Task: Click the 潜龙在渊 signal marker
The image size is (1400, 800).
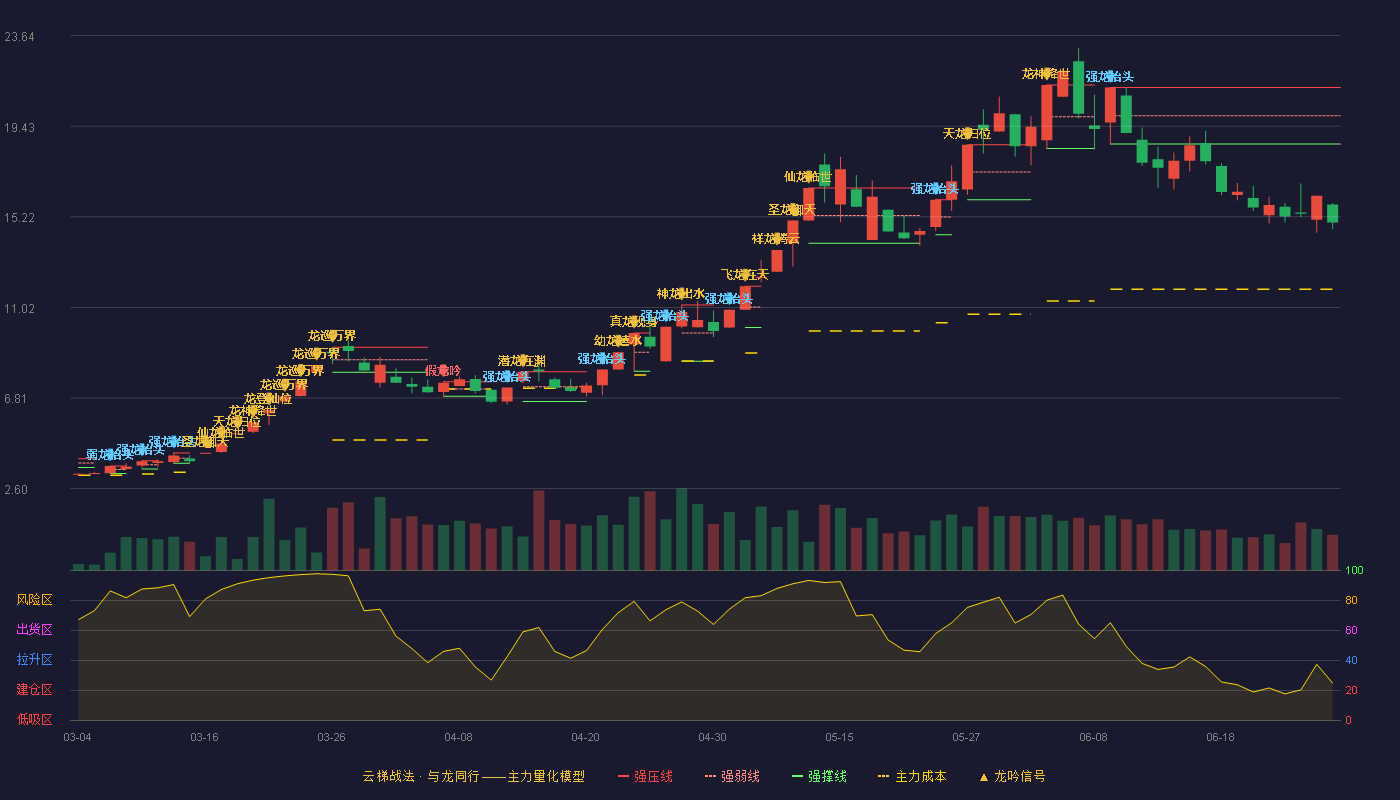Action: pyautogui.click(x=522, y=361)
